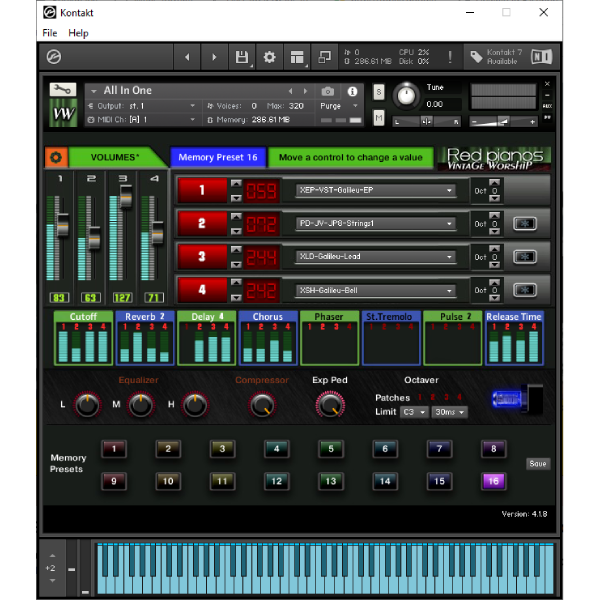Close the instrument with X icon

(x=547, y=84)
